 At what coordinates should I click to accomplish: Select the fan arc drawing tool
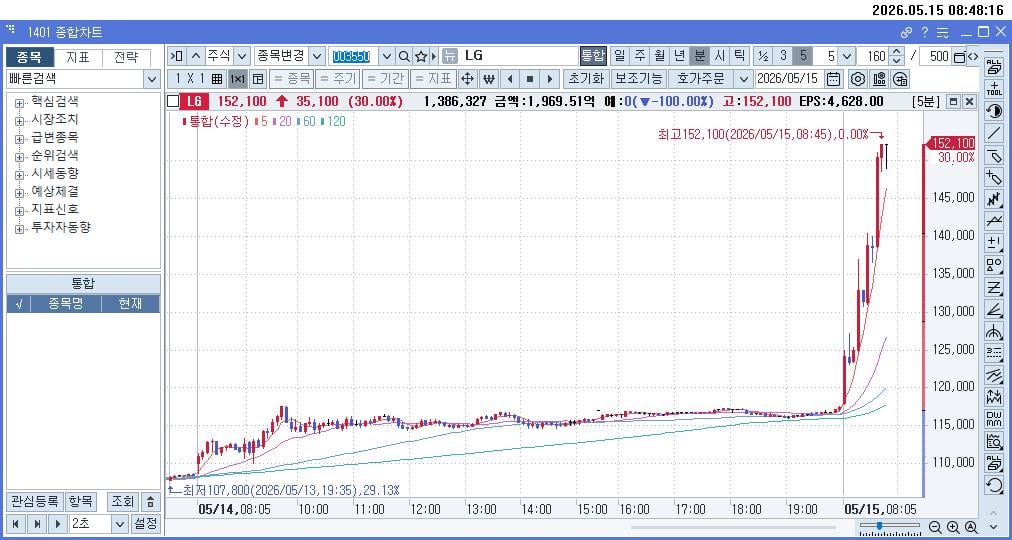[x=994, y=332]
